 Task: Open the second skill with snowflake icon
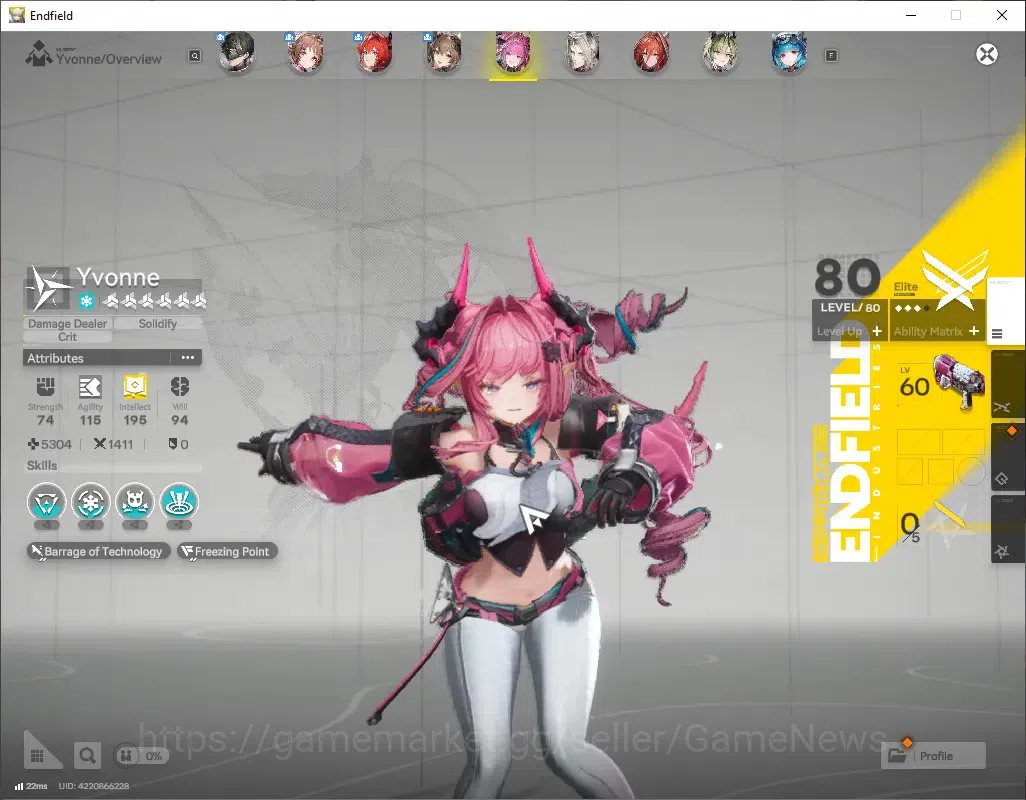click(90, 502)
